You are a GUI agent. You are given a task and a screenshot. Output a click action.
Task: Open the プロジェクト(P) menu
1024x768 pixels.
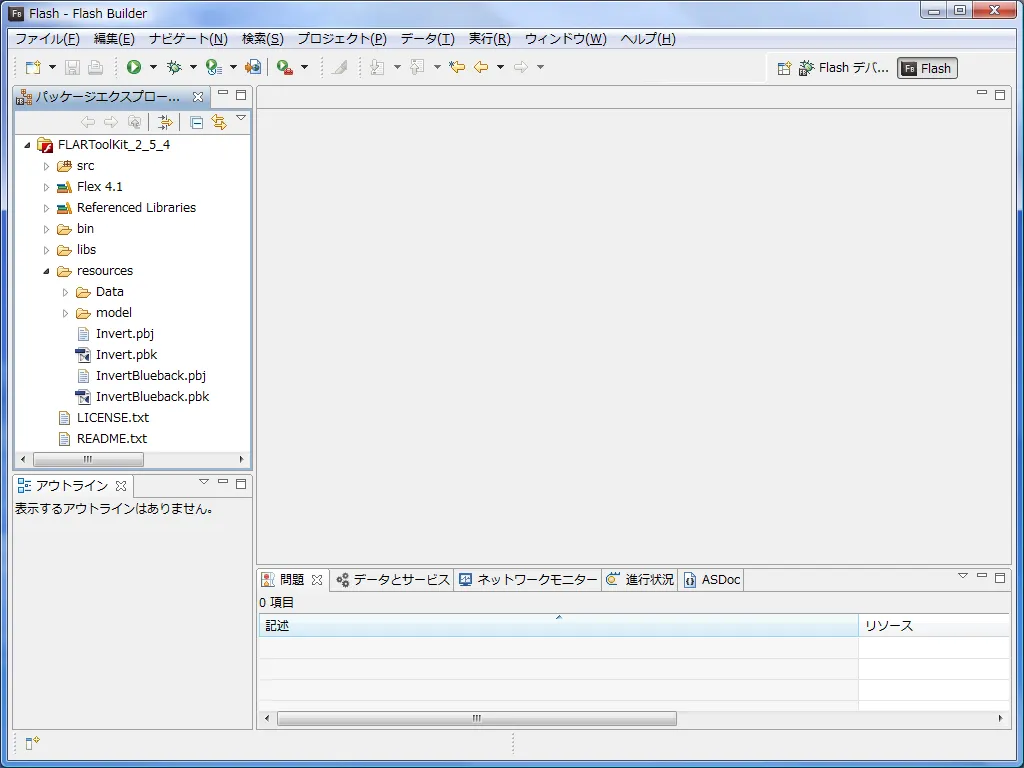click(x=342, y=39)
